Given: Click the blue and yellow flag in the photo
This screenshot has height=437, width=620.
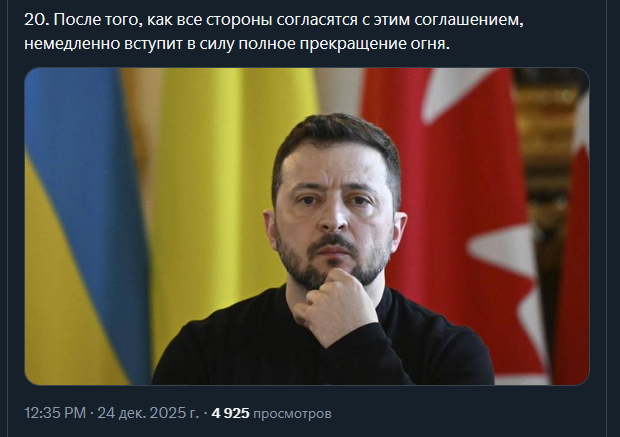Looking at the screenshot, I should [x=85, y=225].
